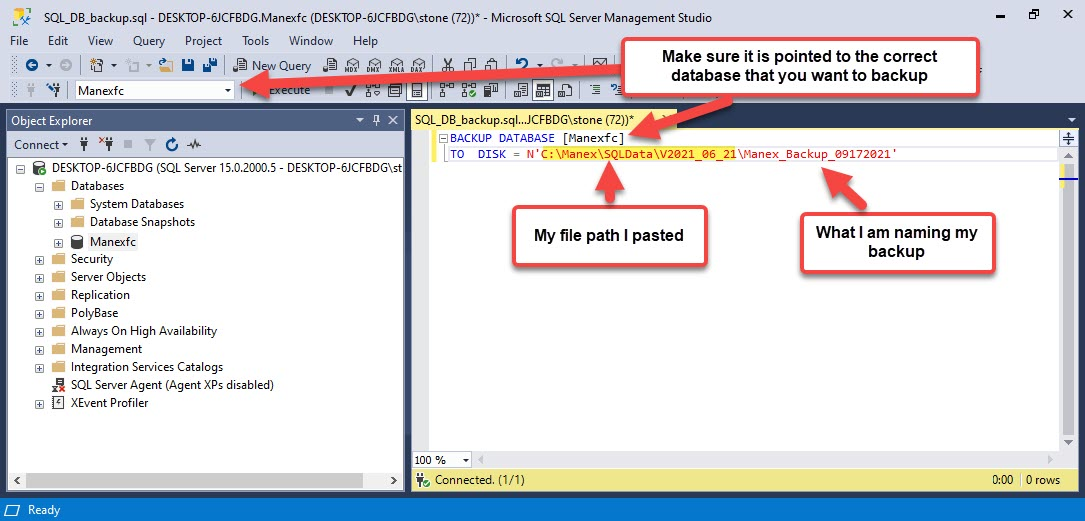
Task: Expand the Replication folder
Action: coord(39,295)
